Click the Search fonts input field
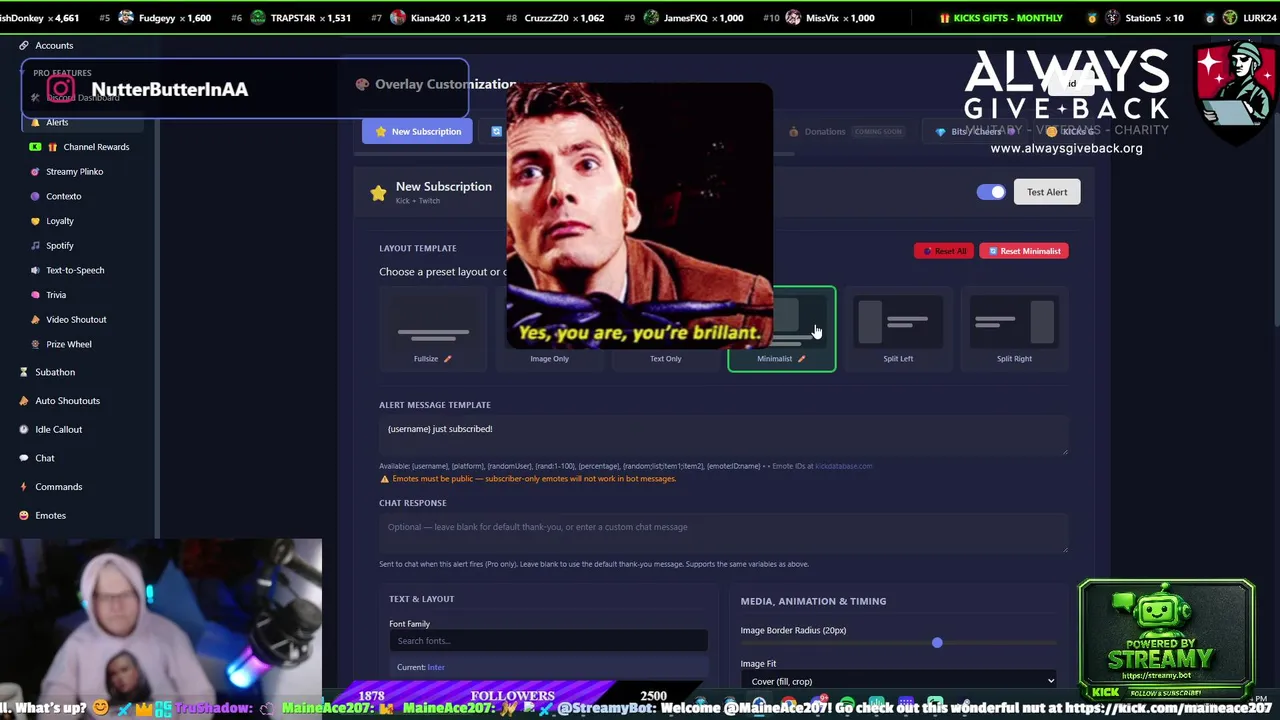The width and height of the screenshot is (1280, 720). [x=549, y=641]
